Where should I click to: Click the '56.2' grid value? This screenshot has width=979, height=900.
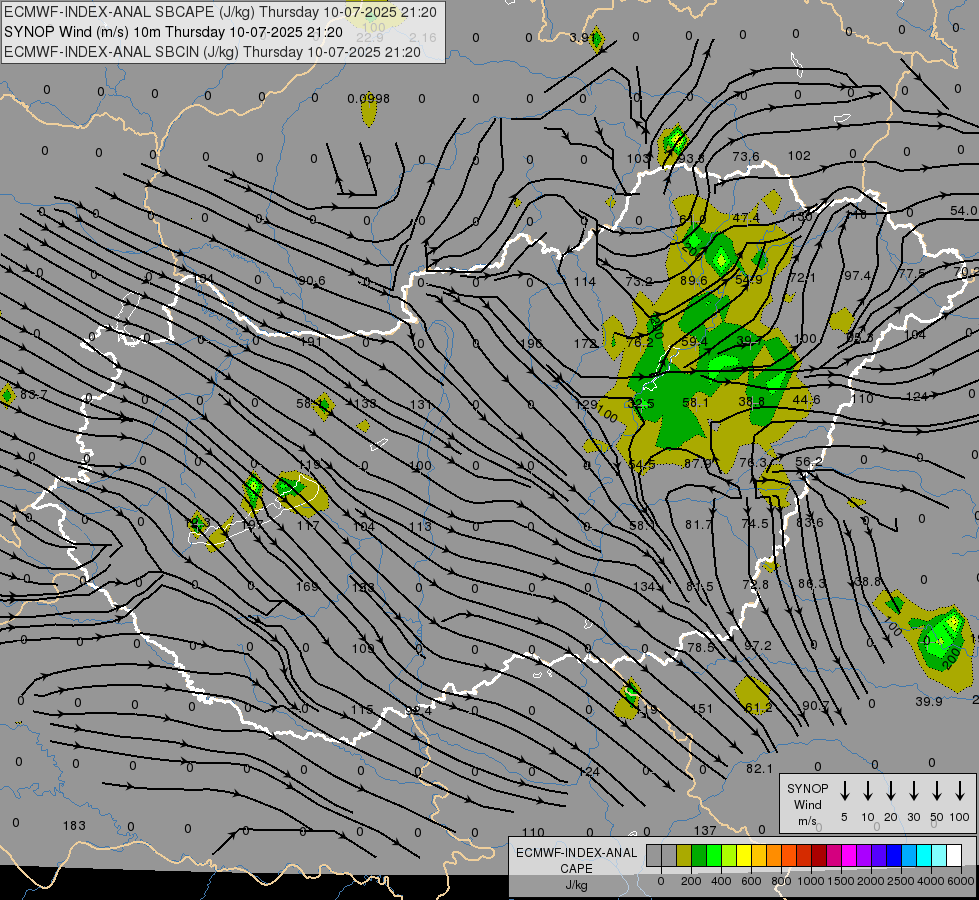point(809,462)
